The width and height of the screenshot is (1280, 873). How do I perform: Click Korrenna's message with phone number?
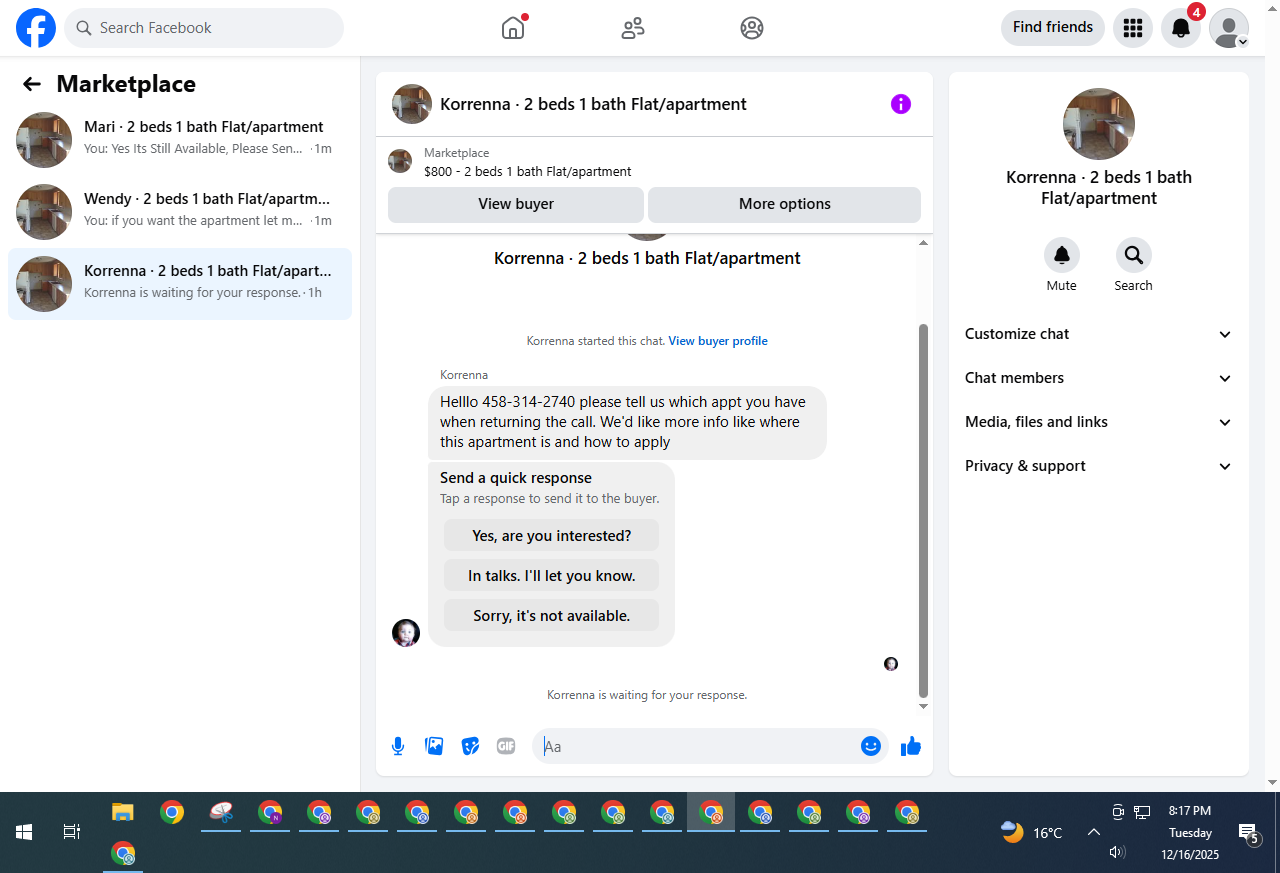pyautogui.click(x=627, y=422)
